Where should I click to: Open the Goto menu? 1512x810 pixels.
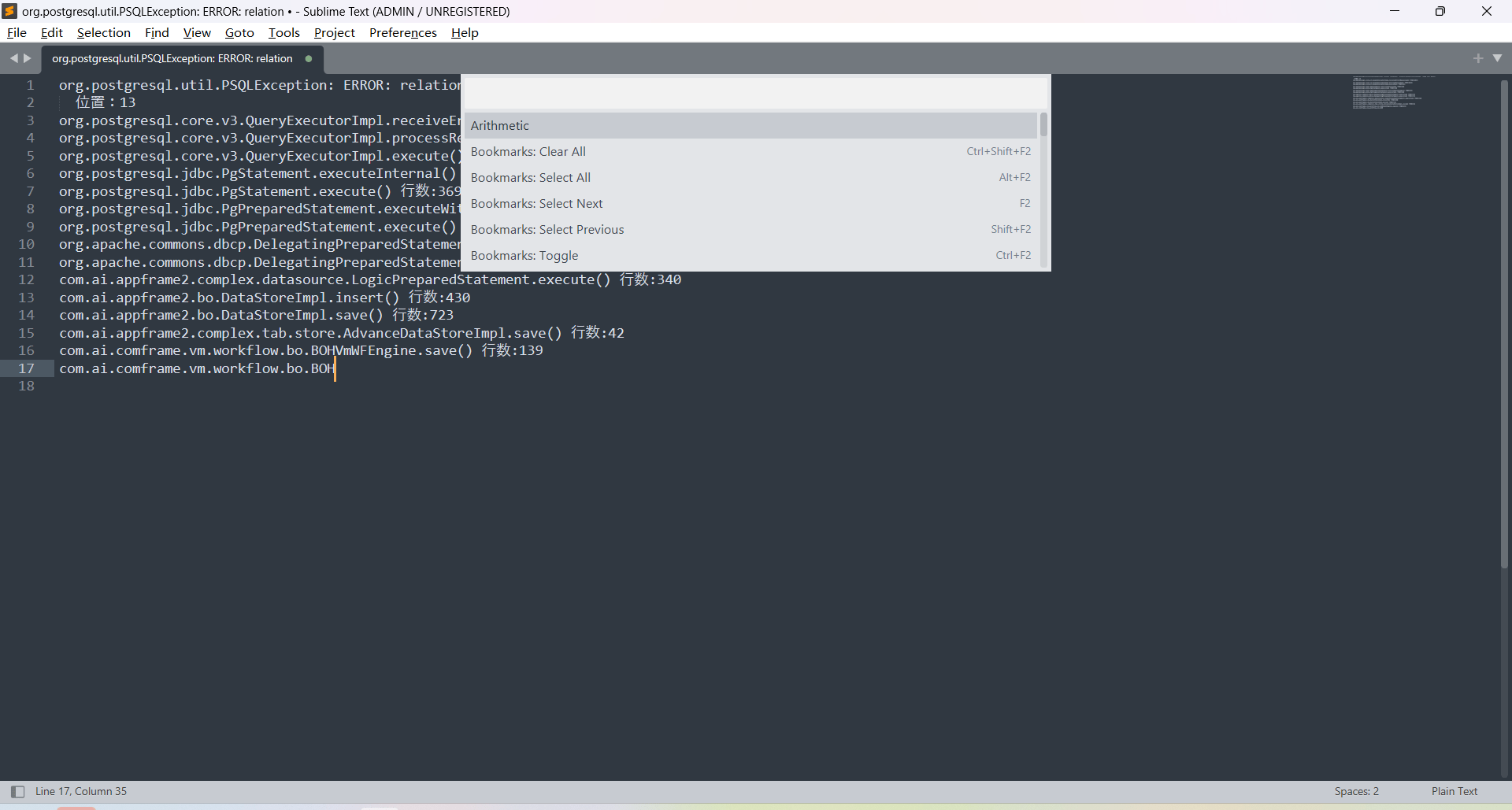pos(239,32)
